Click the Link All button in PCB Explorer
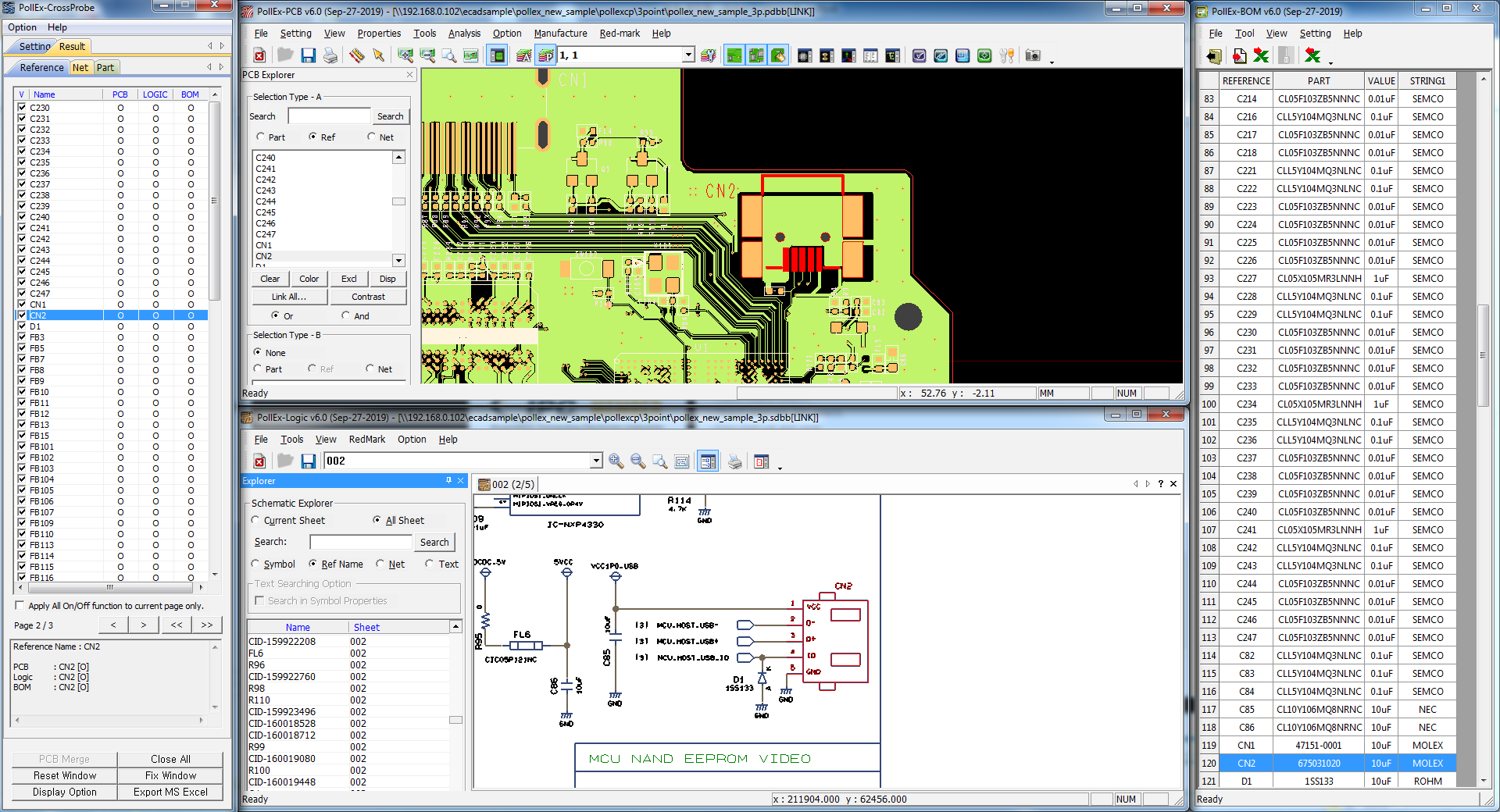 coord(289,297)
